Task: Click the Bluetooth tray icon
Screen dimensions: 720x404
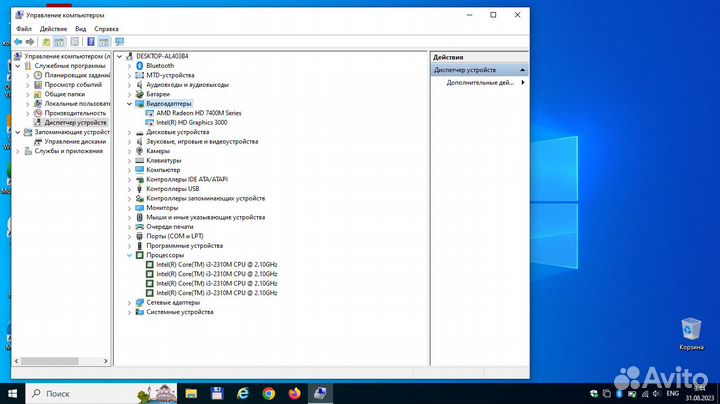Action: [x=619, y=393]
